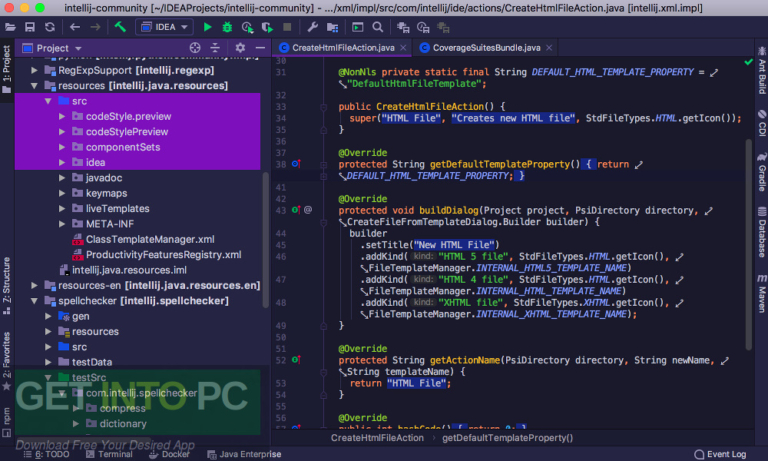The width and height of the screenshot is (768, 461).
Task: Click the green inspection checkmark indicator
Action: pyautogui.click(x=748, y=62)
